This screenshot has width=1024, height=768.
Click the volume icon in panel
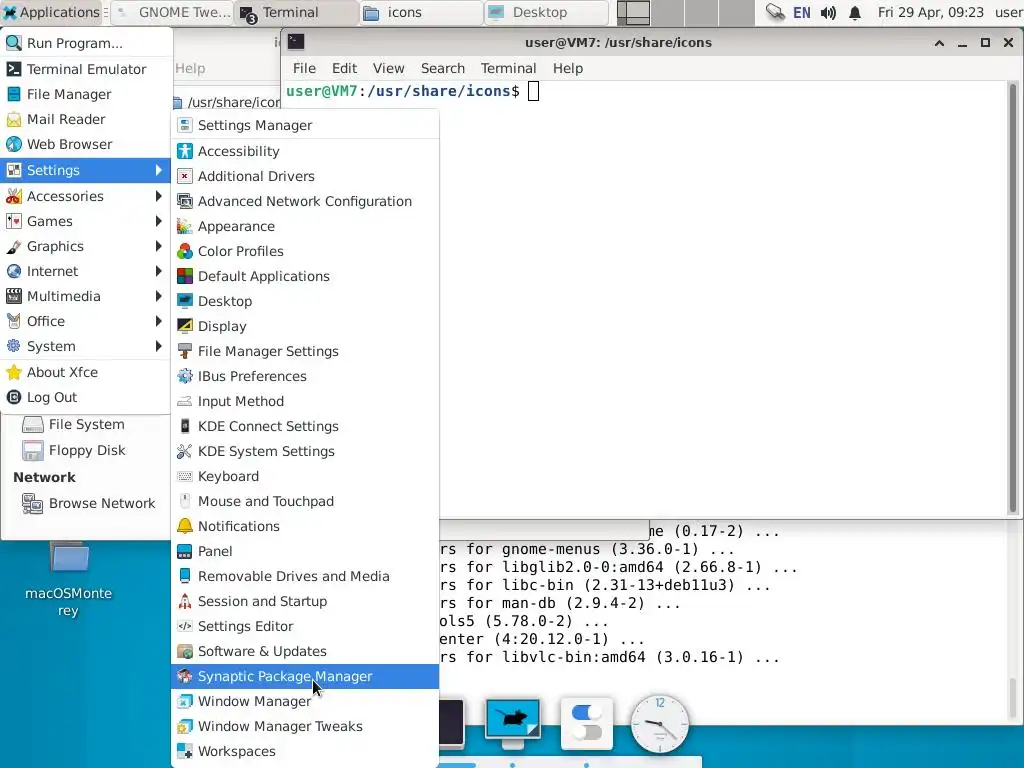828,12
